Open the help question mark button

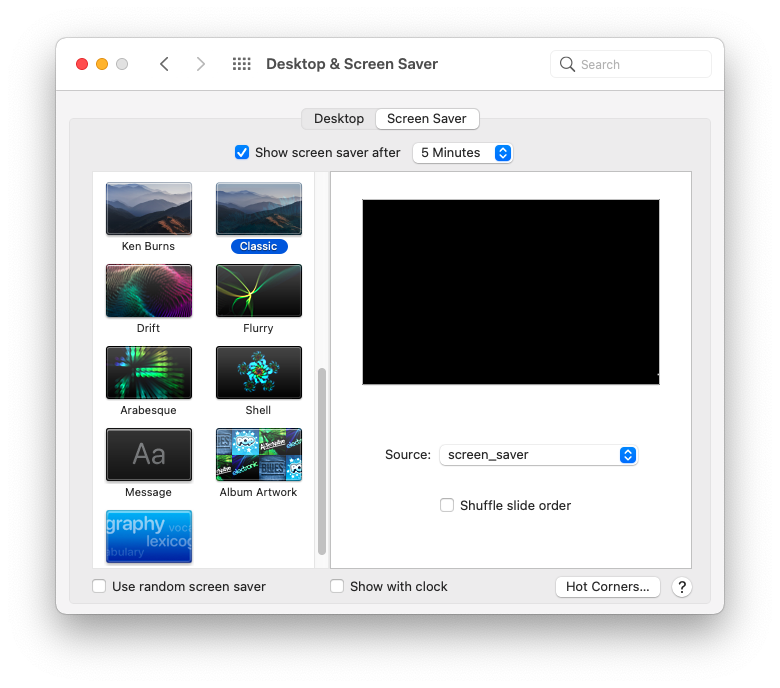[682, 587]
